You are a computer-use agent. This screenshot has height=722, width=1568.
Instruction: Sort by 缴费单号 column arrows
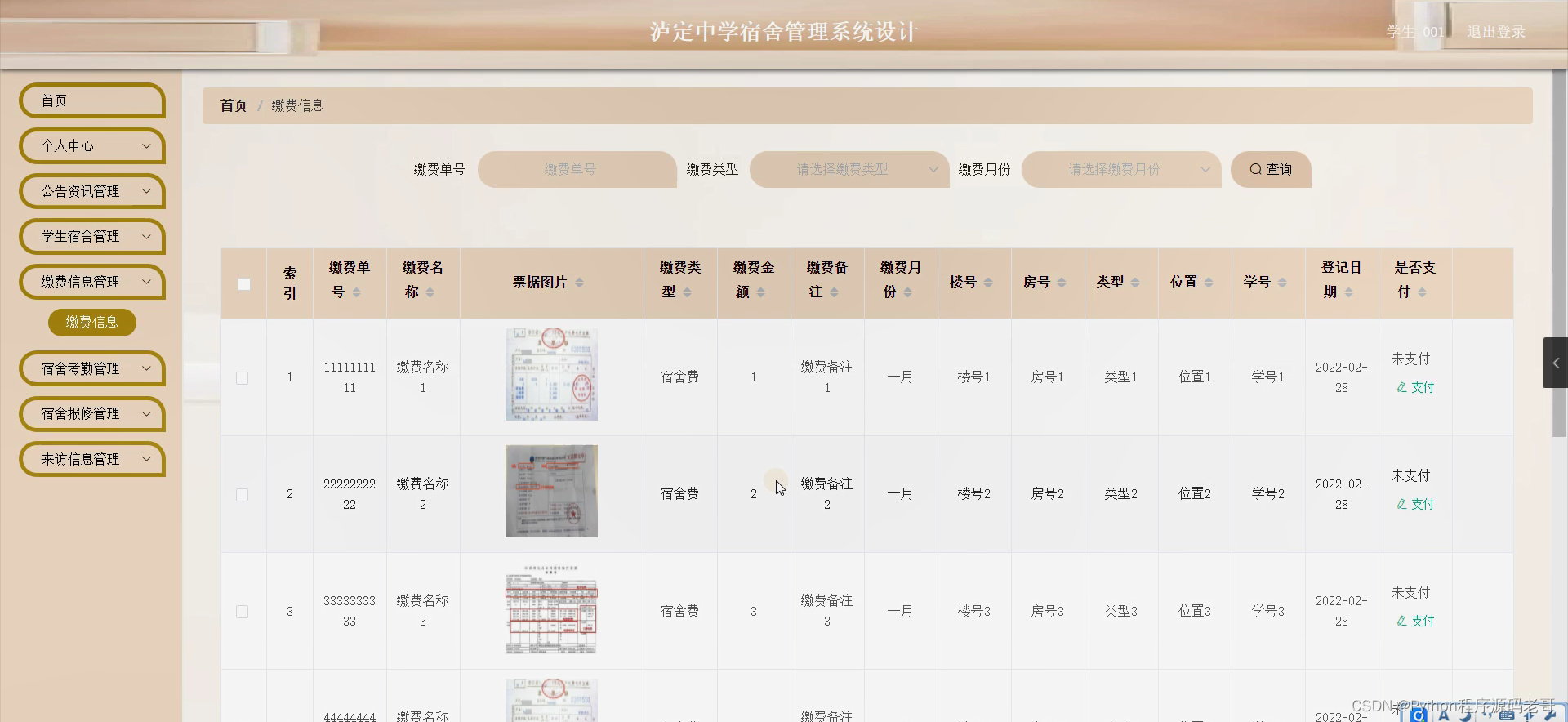coord(356,292)
